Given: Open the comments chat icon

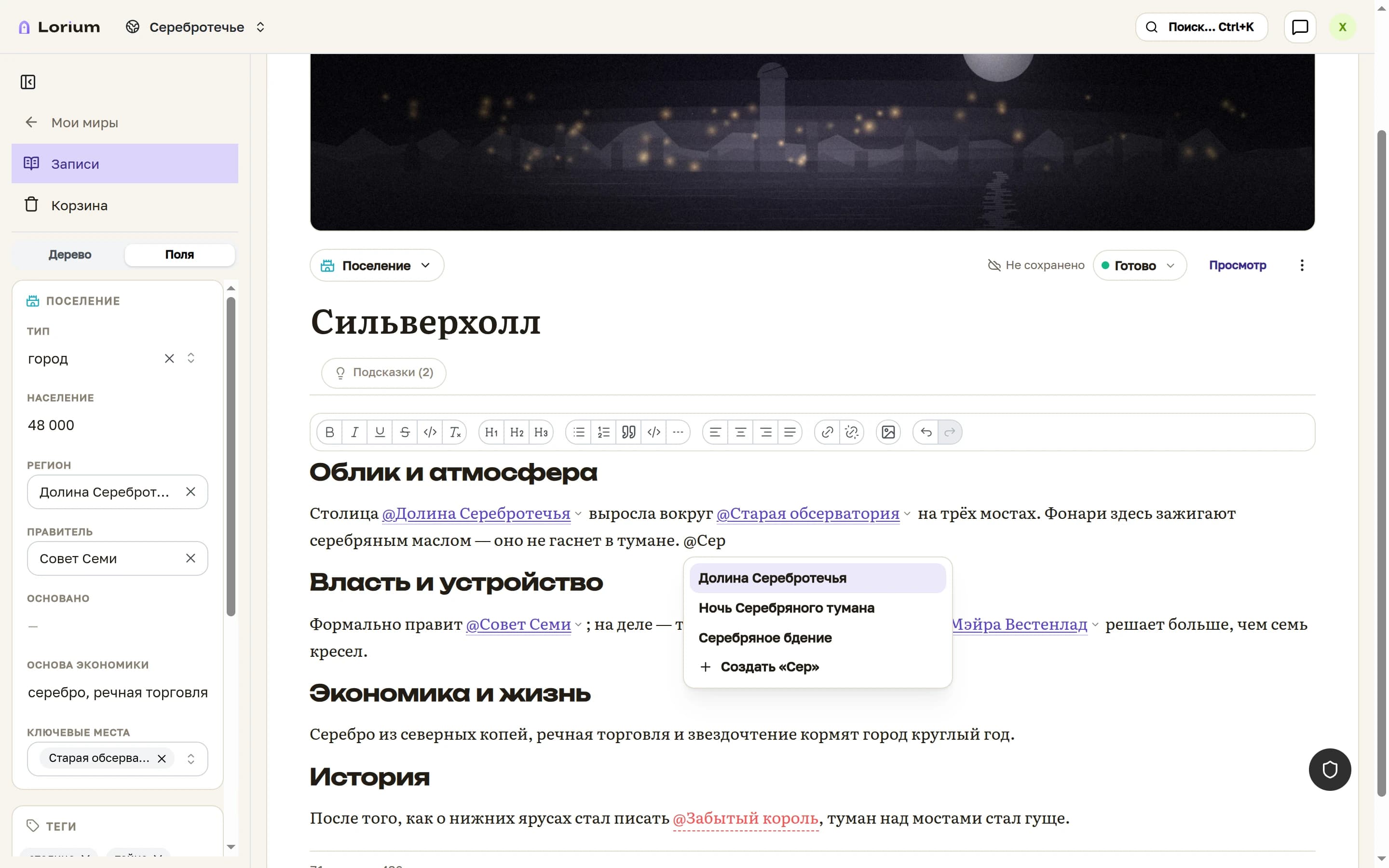Looking at the screenshot, I should click(x=1299, y=27).
